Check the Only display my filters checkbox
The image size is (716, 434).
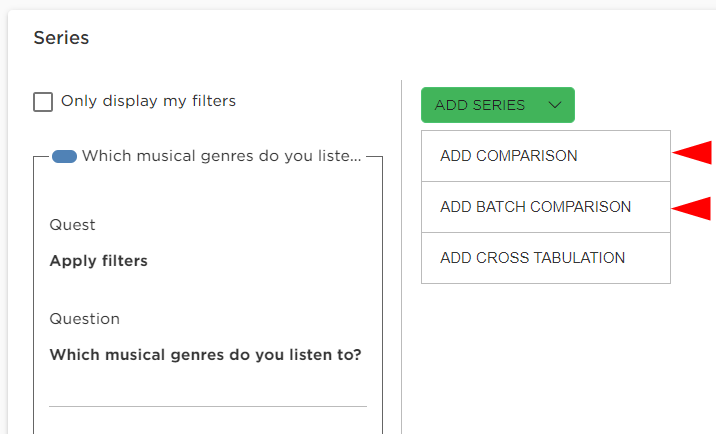point(43,101)
